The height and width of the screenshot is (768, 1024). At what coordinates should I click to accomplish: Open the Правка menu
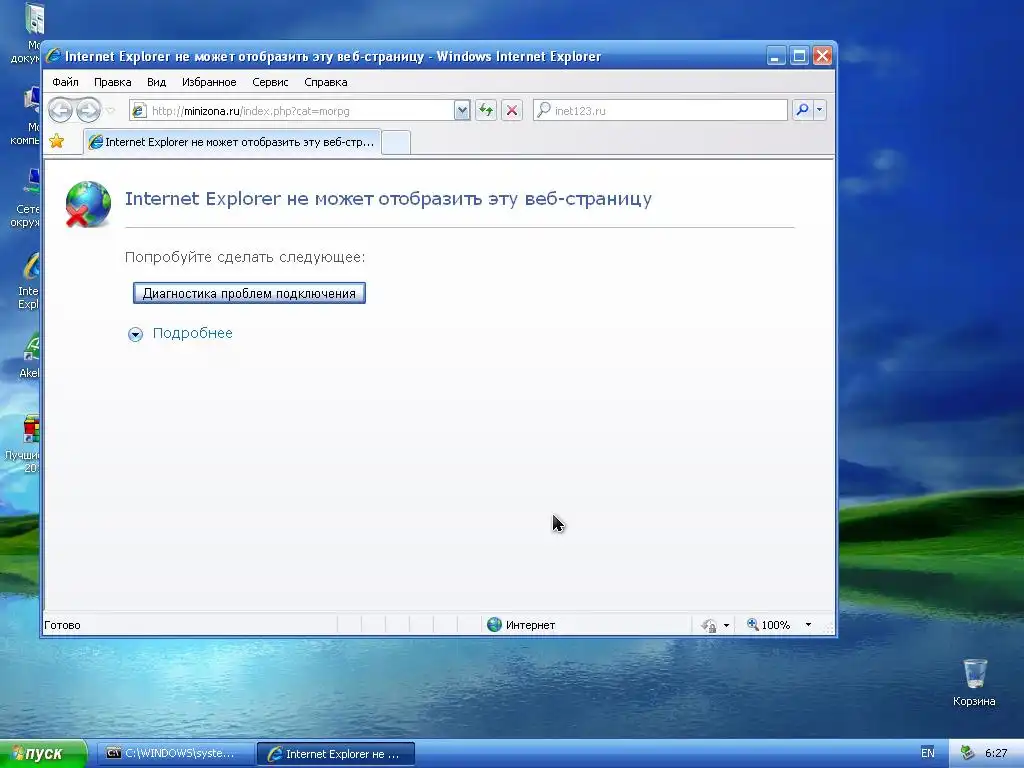[x=112, y=82]
